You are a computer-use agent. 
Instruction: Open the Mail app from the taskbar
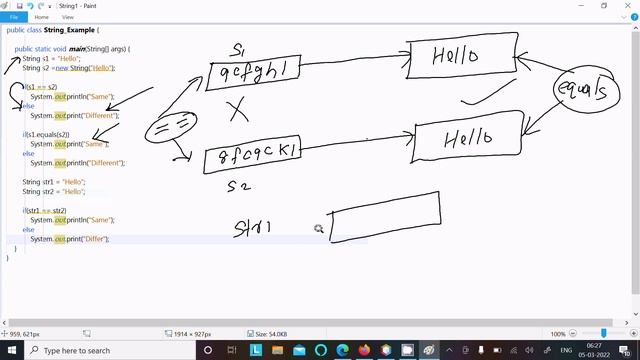tap(299, 350)
